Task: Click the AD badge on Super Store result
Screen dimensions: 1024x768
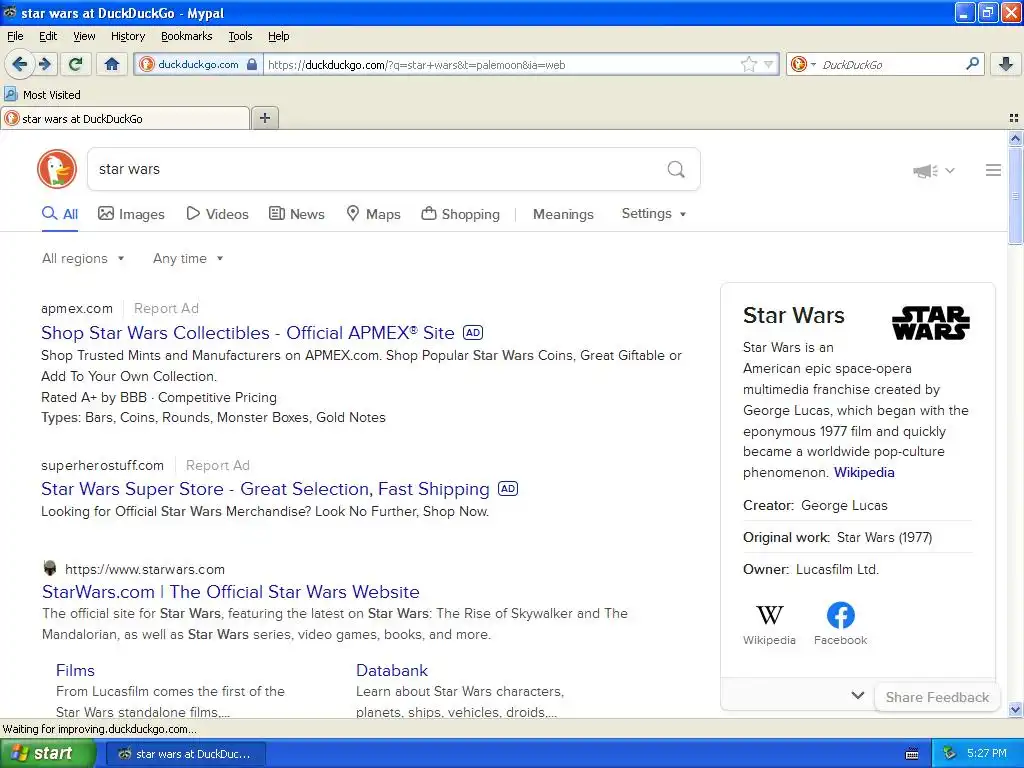Action: pyautogui.click(x=507, y=488)
